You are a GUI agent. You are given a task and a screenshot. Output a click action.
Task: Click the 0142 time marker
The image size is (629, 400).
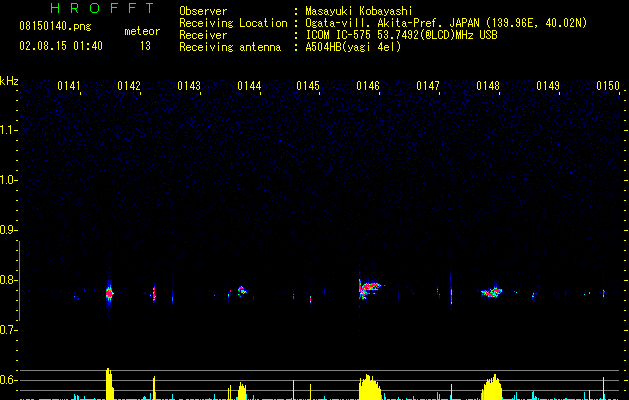point(129,86)
